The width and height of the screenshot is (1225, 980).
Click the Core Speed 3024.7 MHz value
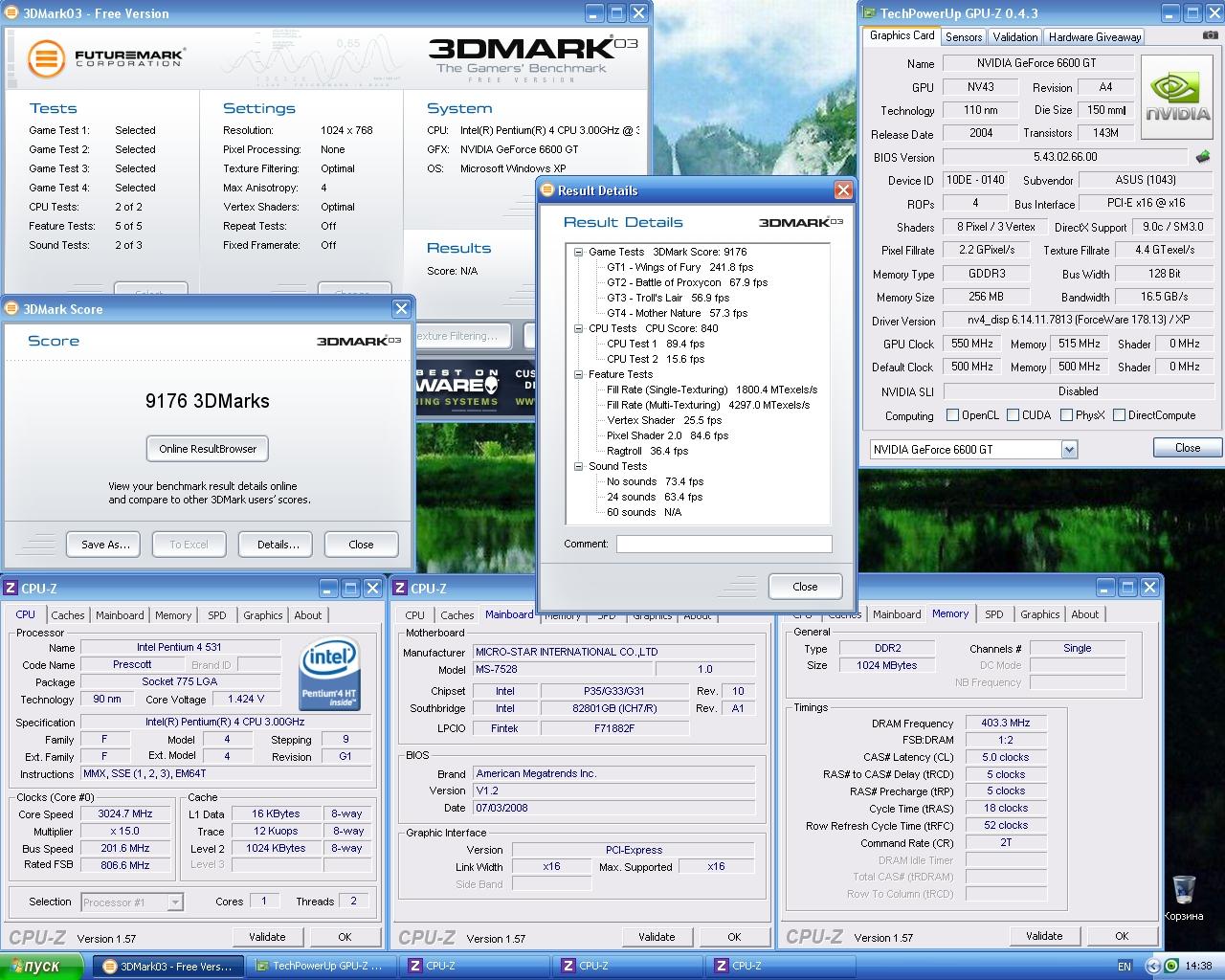coord(125,813)
